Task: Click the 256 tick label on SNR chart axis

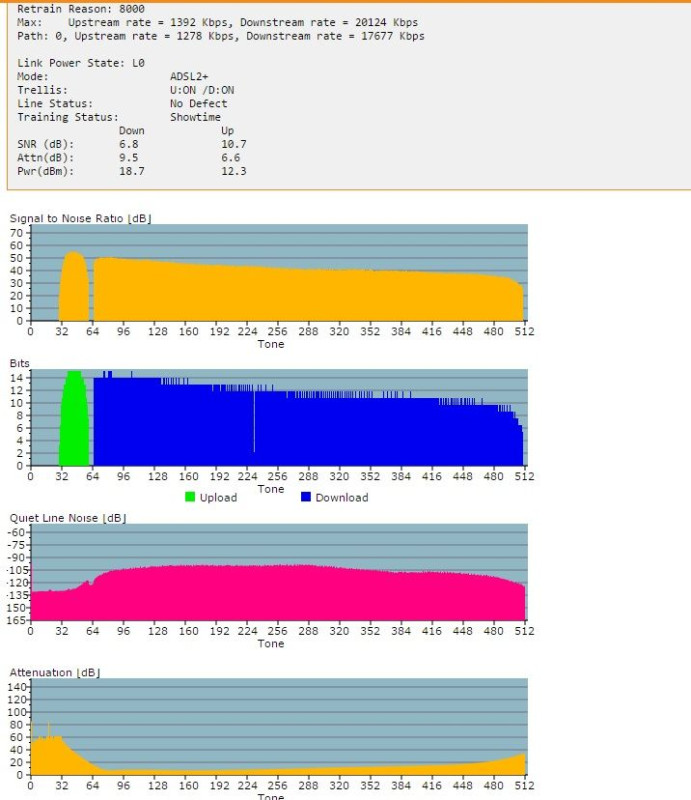Action: pyautogui.click(x=278, y=332)
